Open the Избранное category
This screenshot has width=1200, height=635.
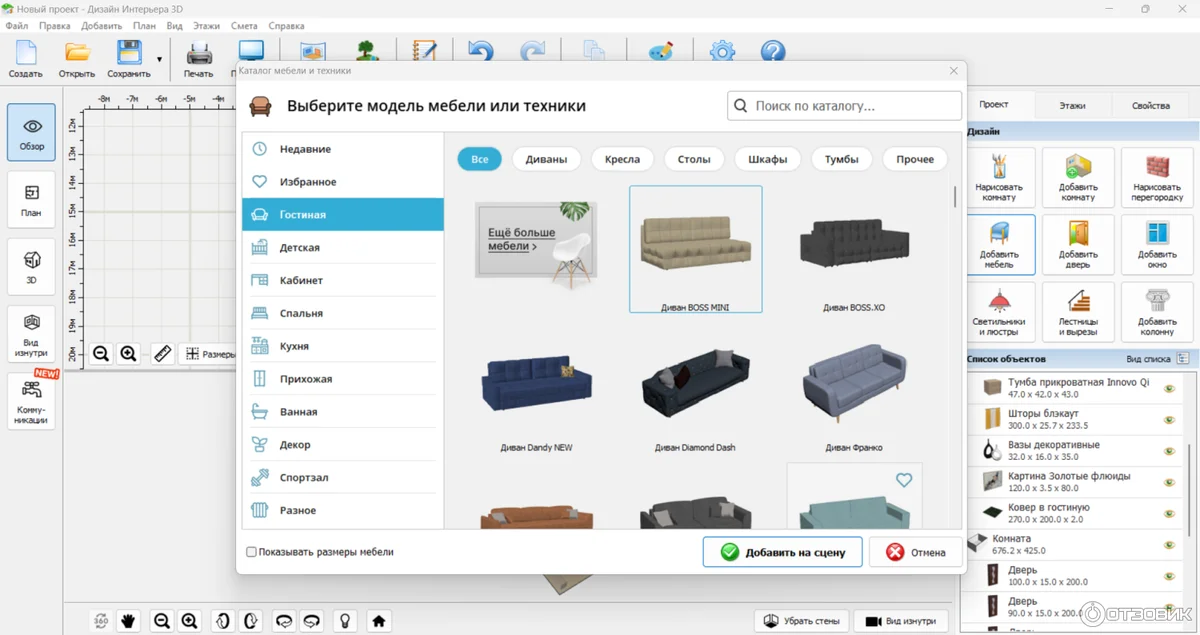(343, 182)
